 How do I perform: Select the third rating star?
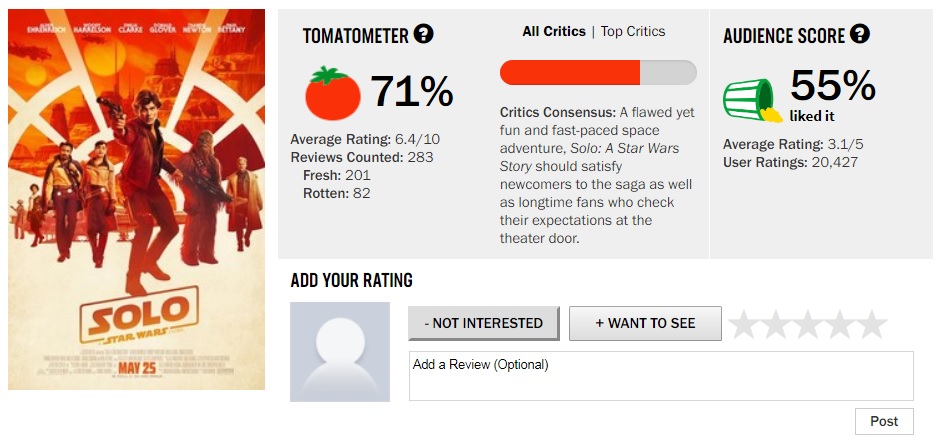coord(808,324)
